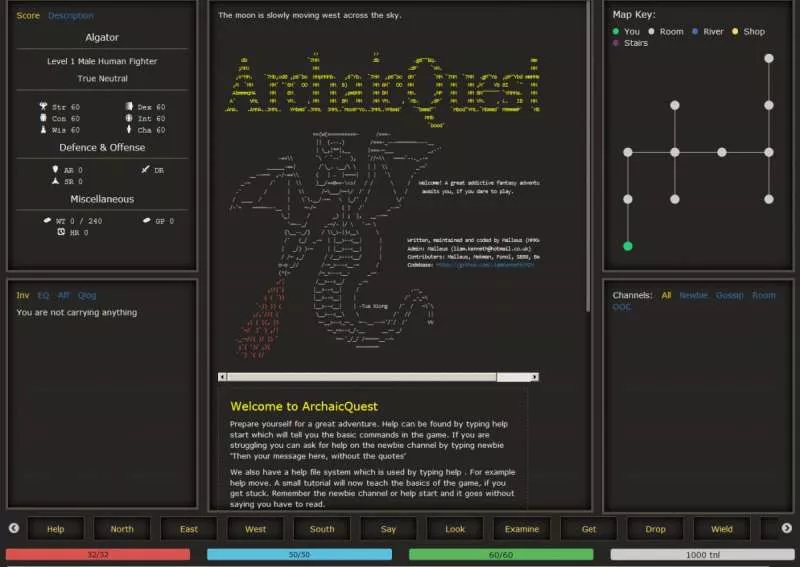Click the red 32/32 health bar
This screenshot has width=800, height=567.
click(98, 554)
